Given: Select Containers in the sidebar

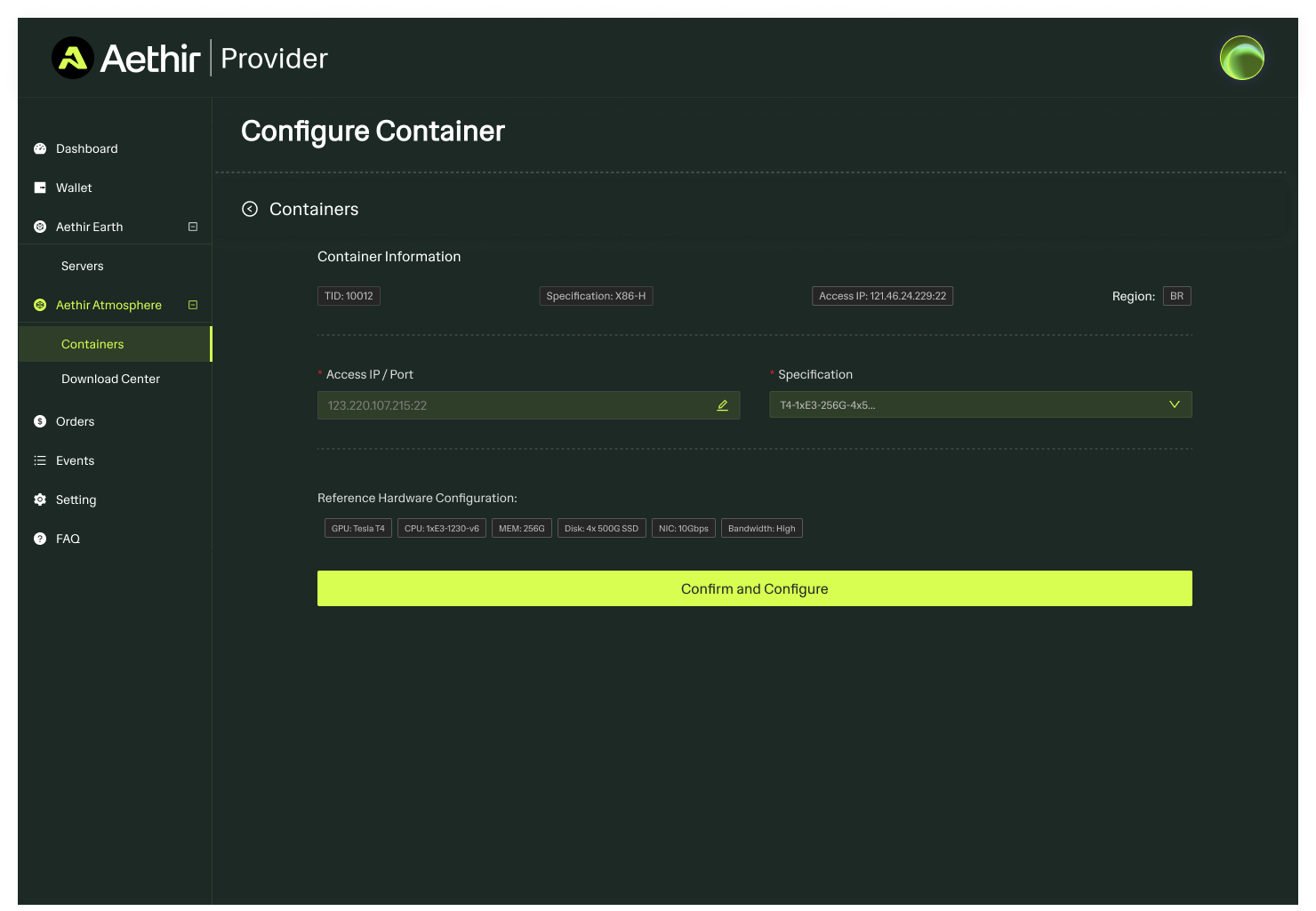Looking at the screenshot, I should pyautogui.click(x=92, y=344).
